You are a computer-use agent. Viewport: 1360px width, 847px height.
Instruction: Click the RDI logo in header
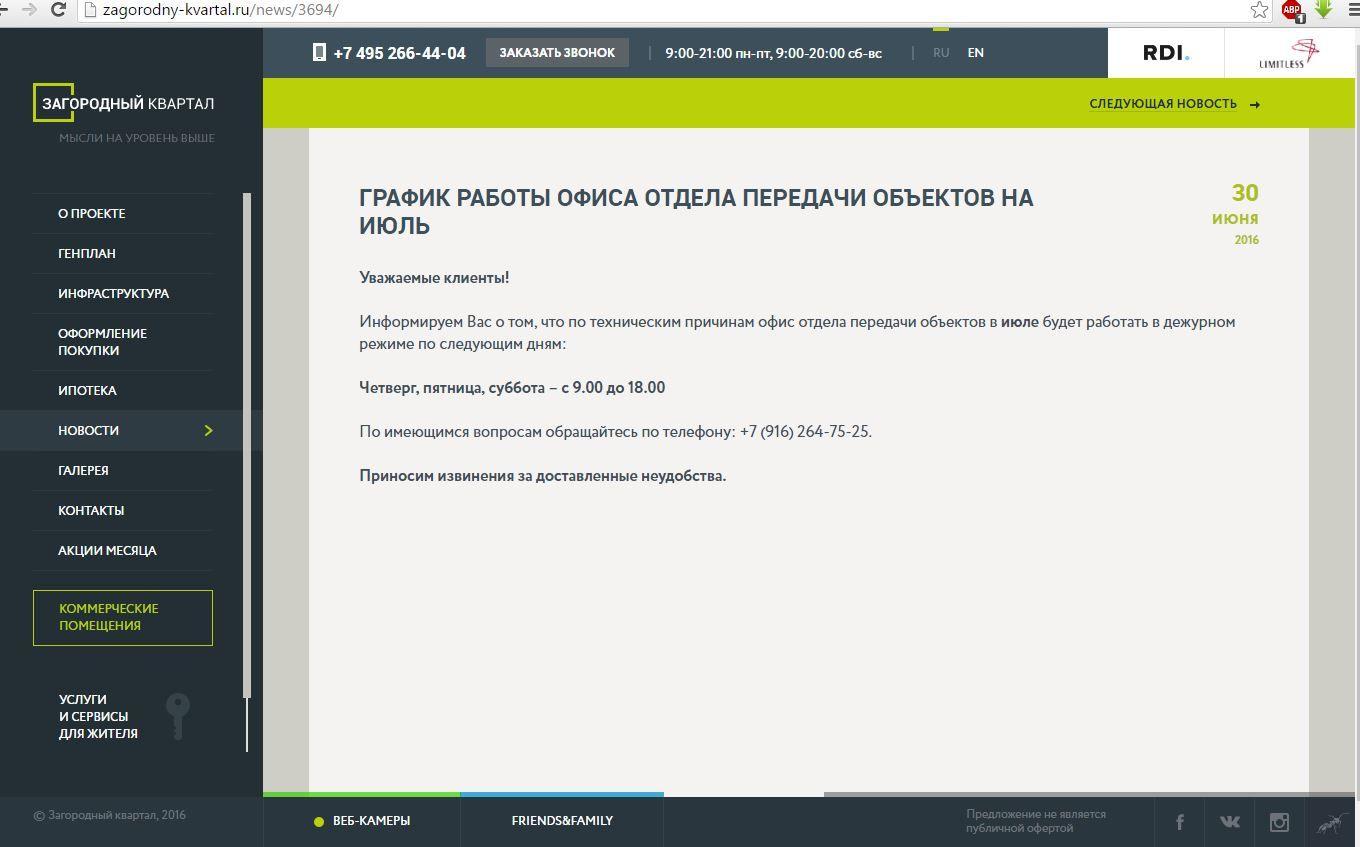1166,53
